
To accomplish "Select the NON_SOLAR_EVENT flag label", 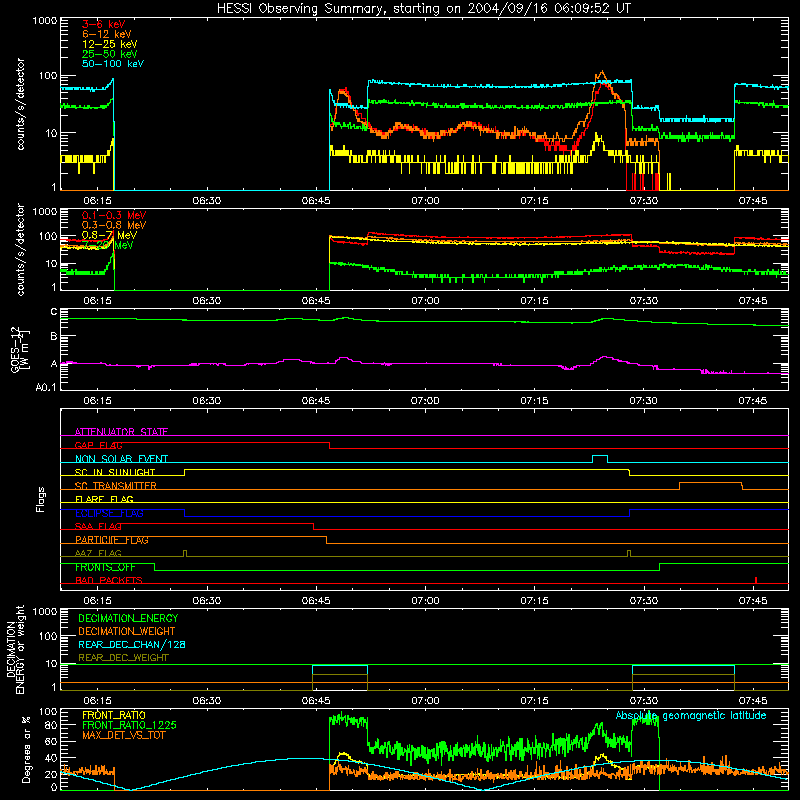I will pyautogui.click(x=121, y=459).
